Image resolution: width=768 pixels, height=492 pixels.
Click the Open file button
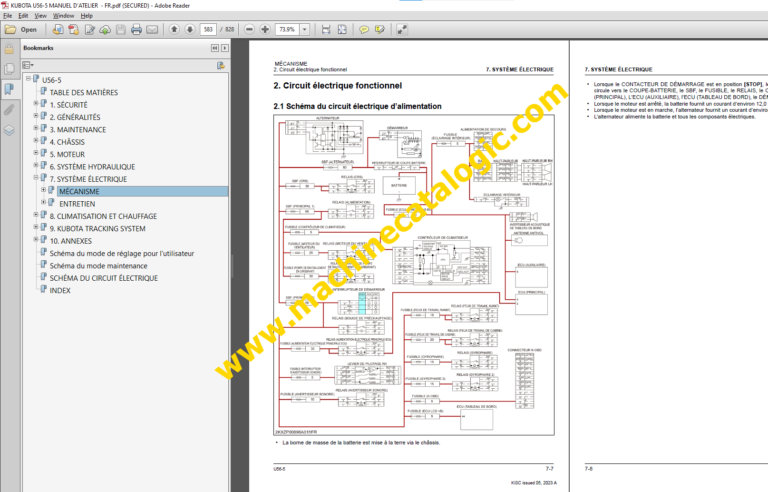[x=21, y=29]
